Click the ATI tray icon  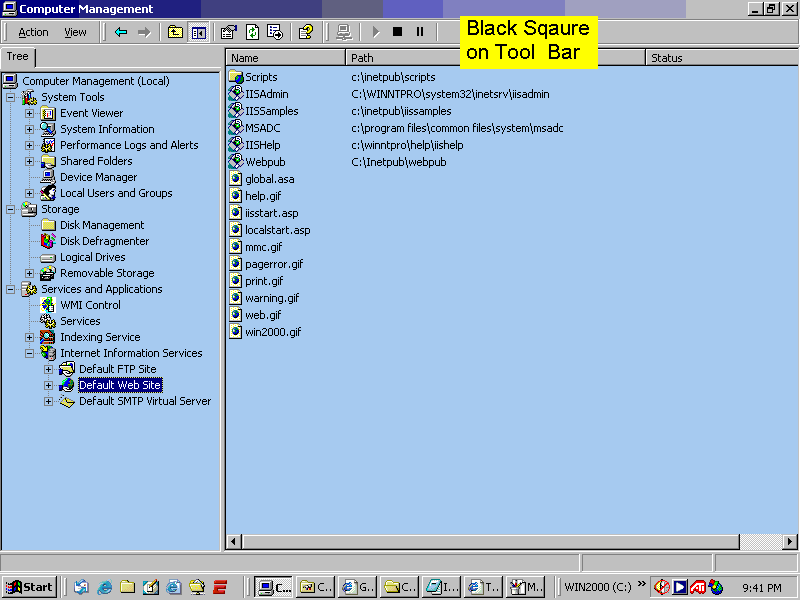click(x=698, y=587)
